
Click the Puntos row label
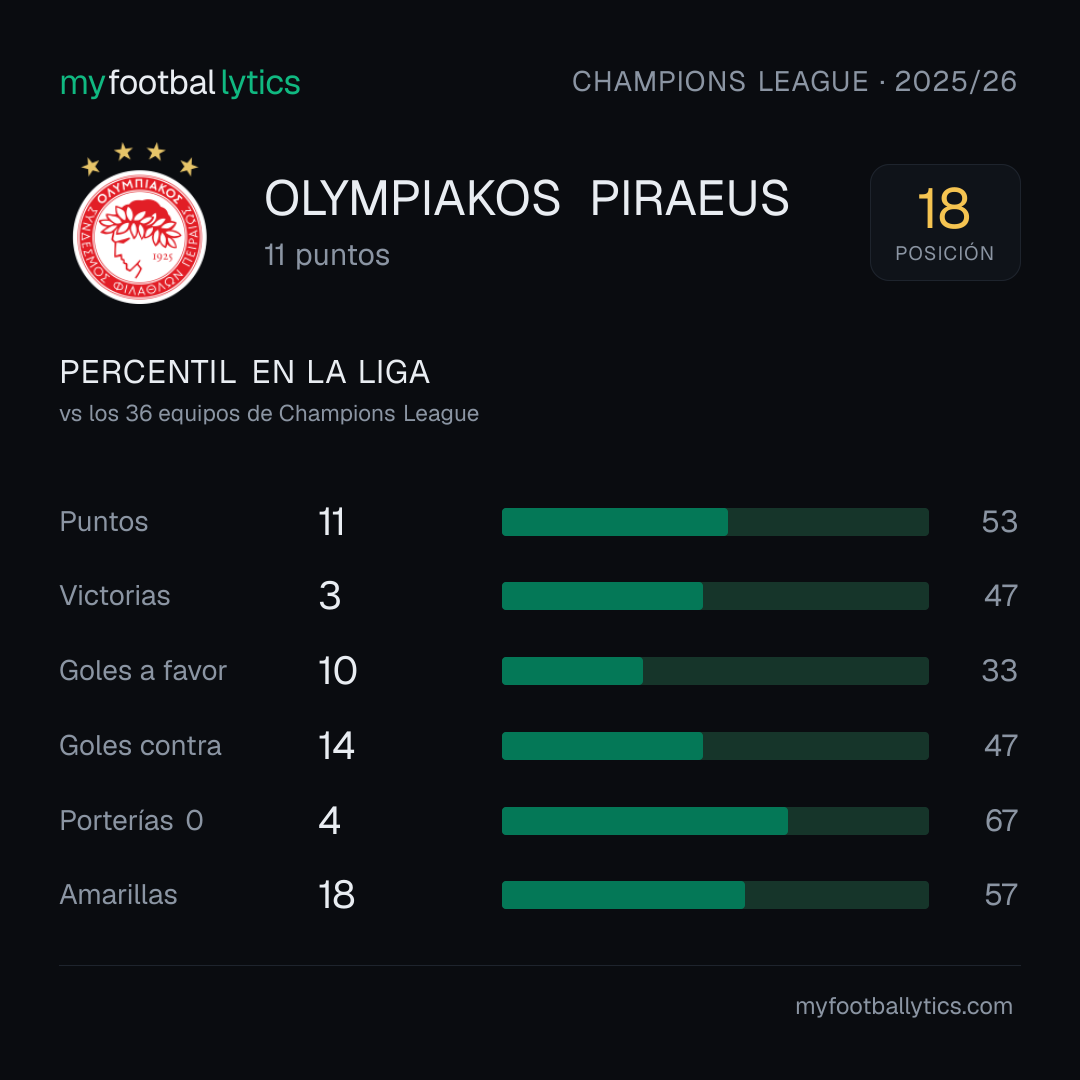[x=104, y=522]
